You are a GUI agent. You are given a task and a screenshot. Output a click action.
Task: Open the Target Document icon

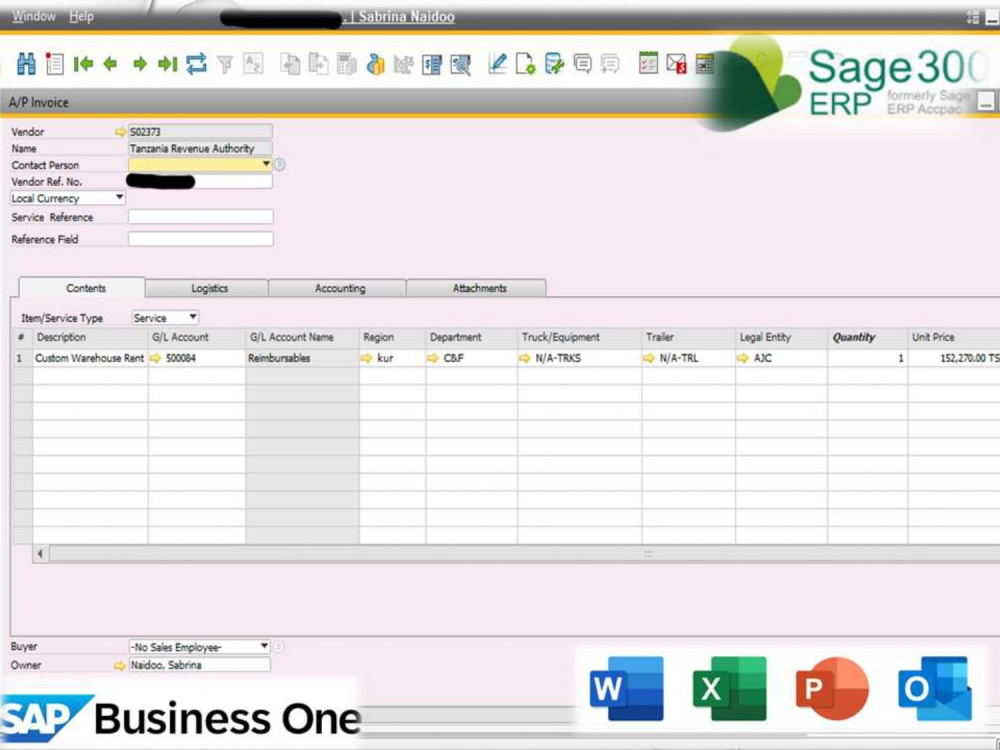point(318,64)
